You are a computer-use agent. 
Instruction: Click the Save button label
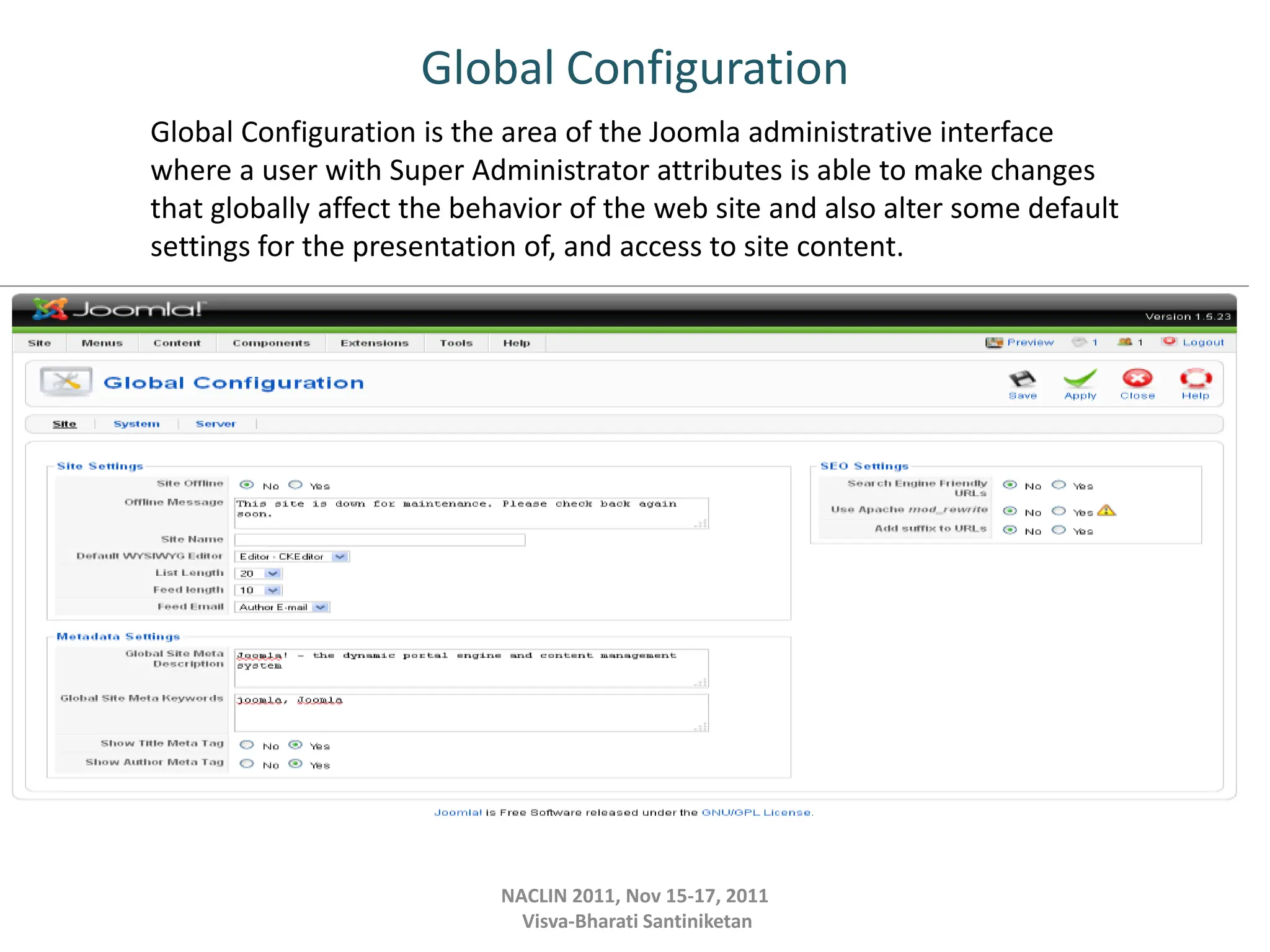click(1023, 395)
